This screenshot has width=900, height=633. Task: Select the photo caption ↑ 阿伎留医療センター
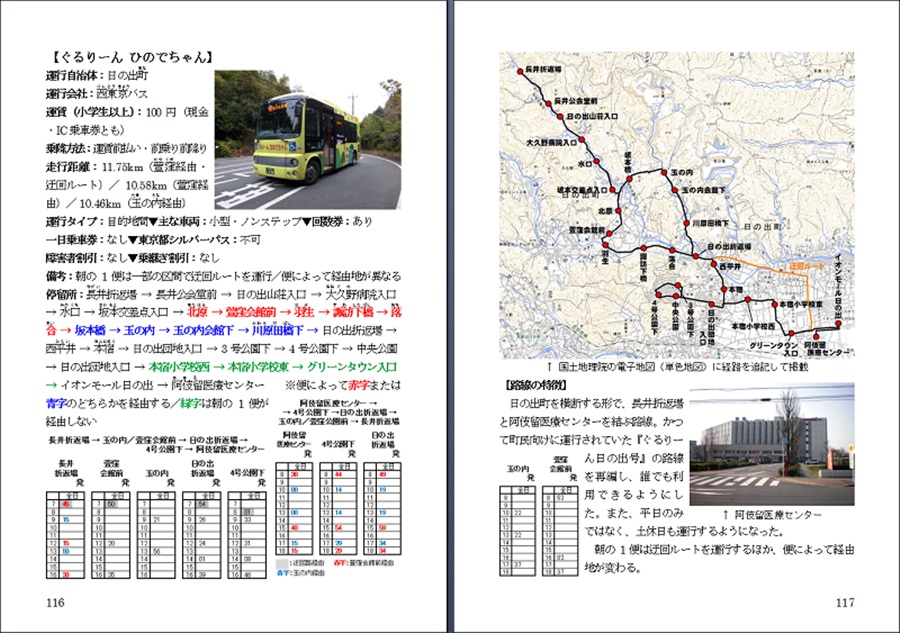(x=772, y=514)
